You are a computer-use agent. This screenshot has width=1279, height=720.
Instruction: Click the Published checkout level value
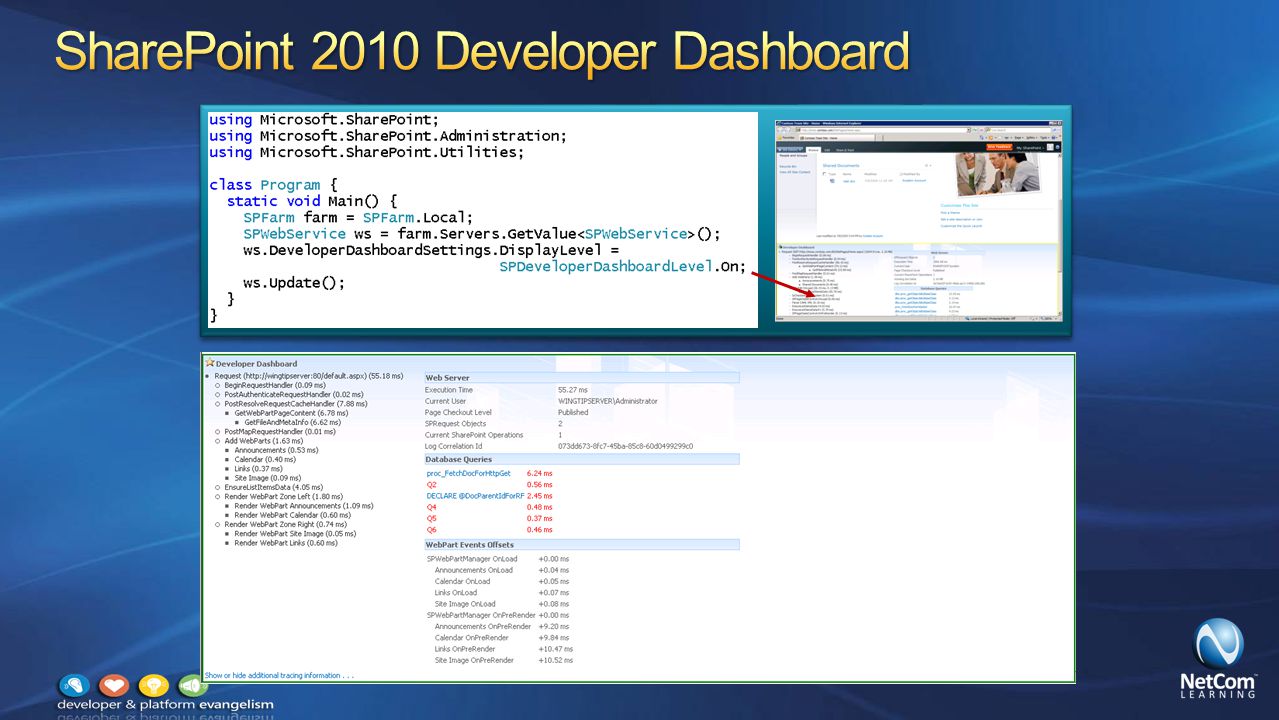[x=573, y=412]
